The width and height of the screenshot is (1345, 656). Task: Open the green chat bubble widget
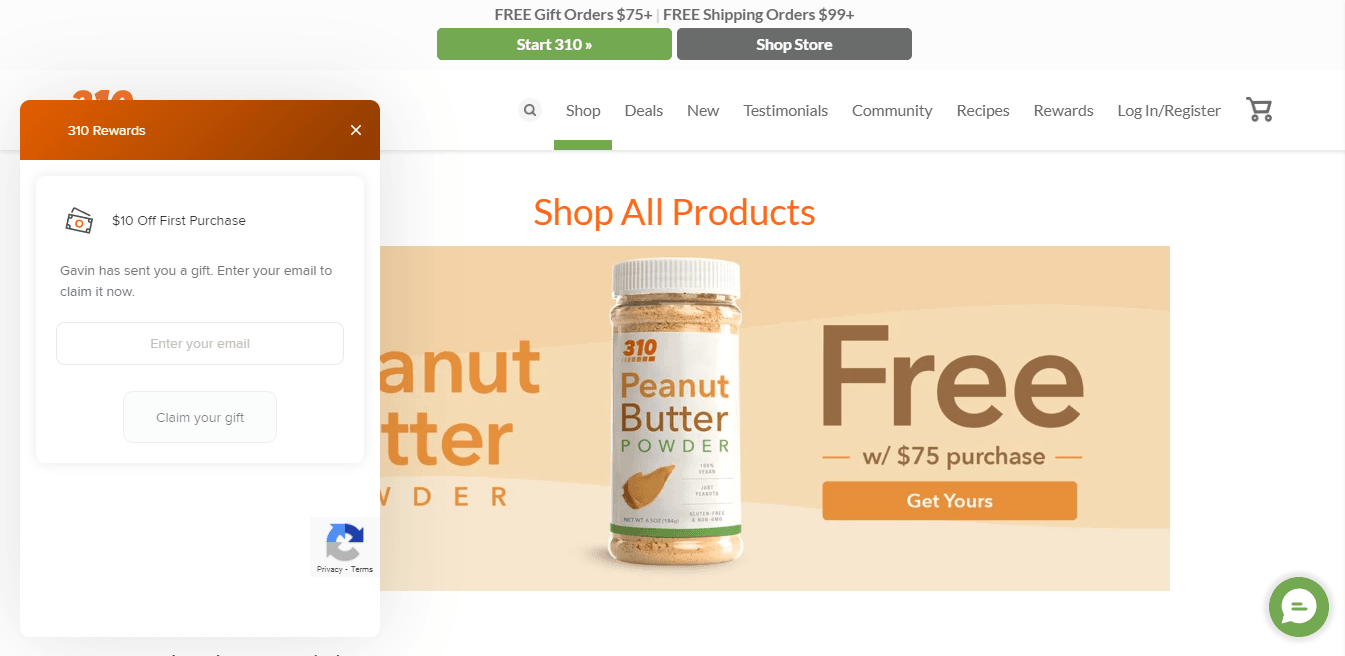(1298, 607)
